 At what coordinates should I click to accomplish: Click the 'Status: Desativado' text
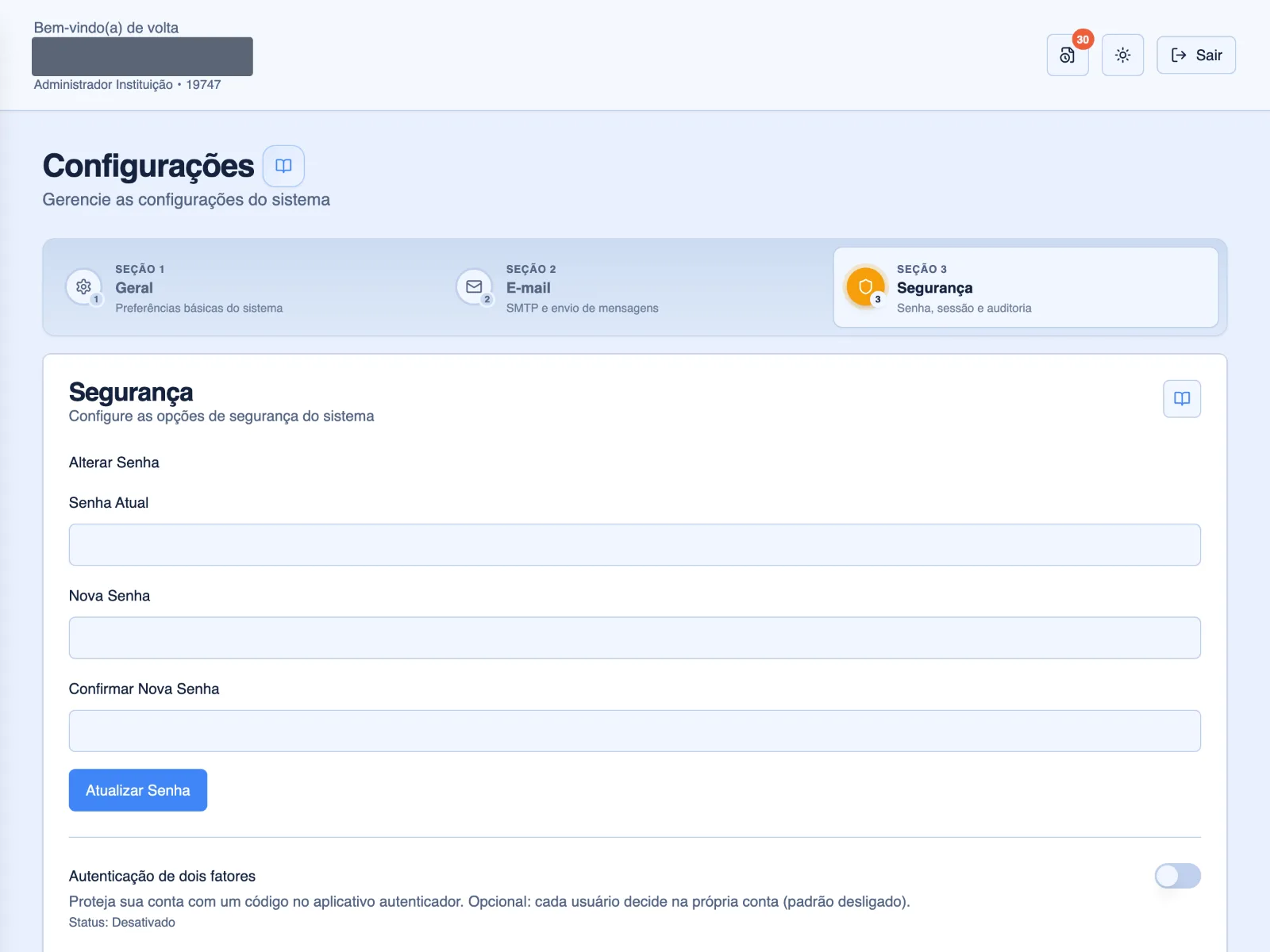click(x=122, y=922)
